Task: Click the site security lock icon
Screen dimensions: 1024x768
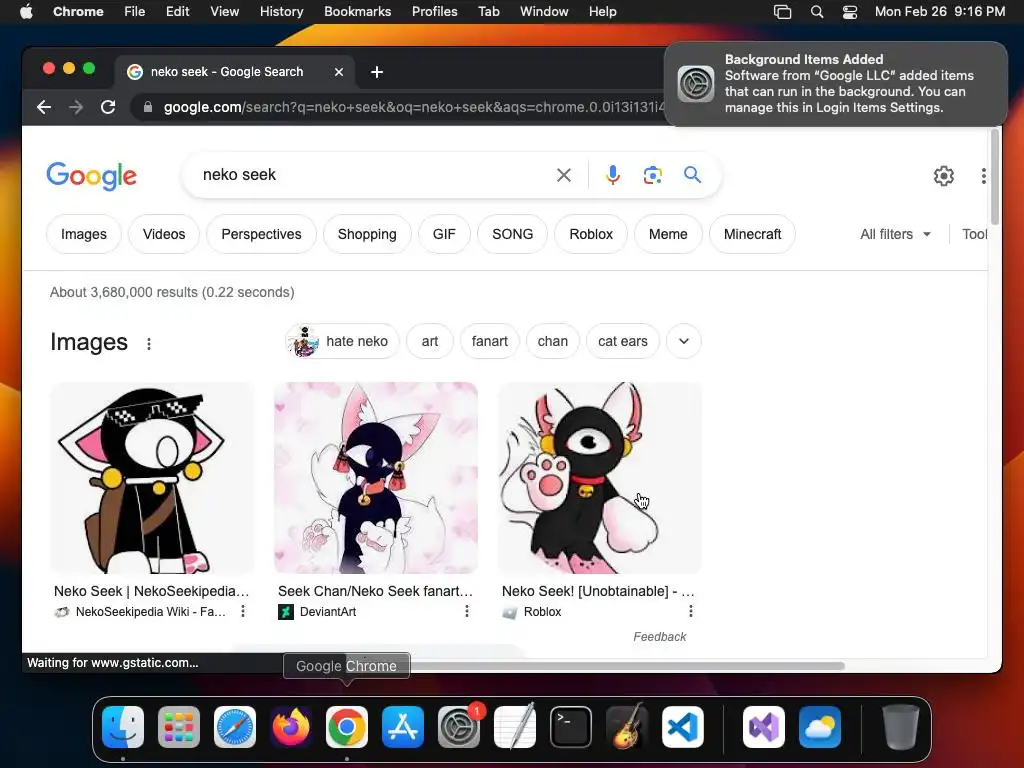Action: coord(148,107)
